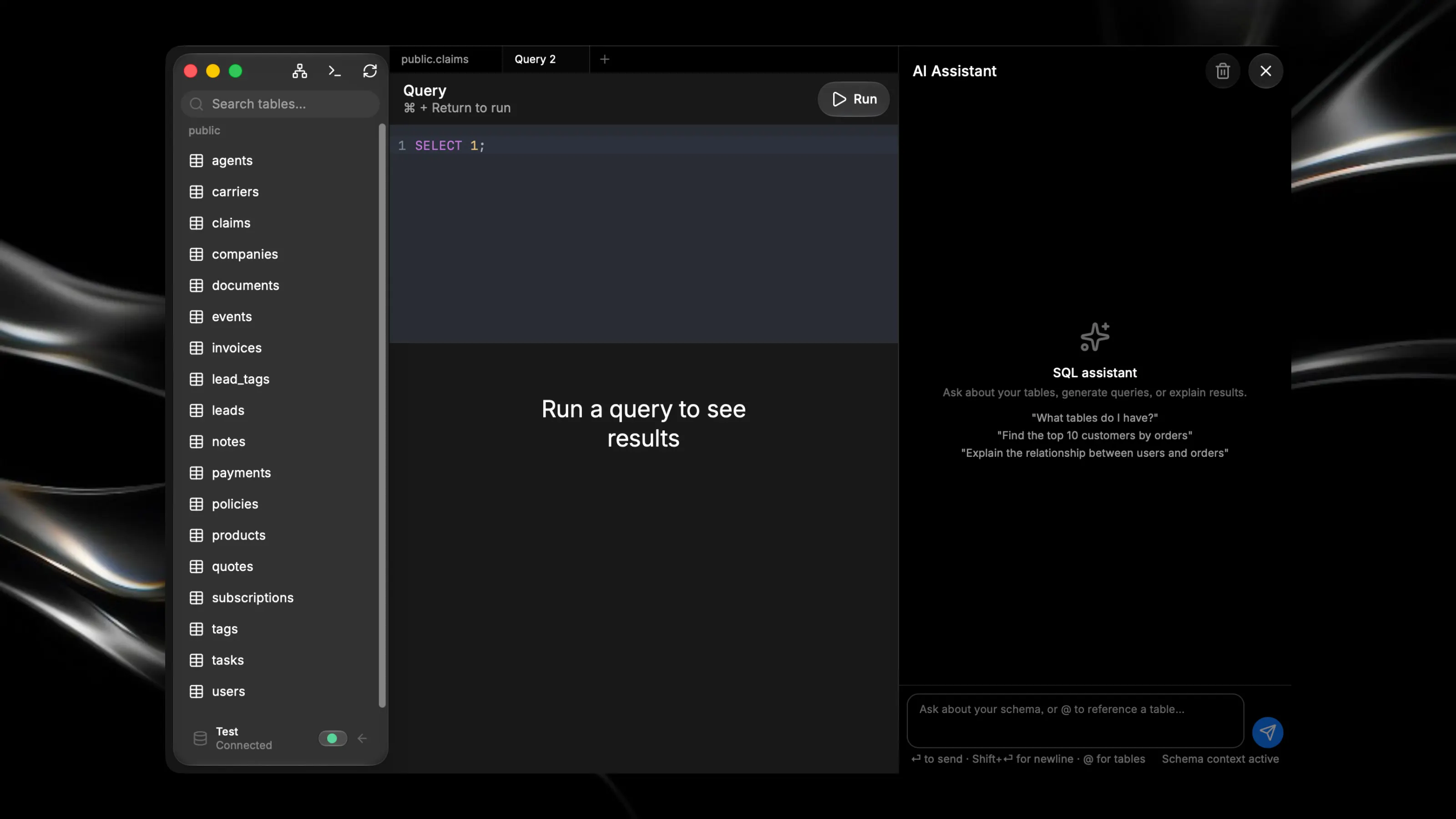This screenshot has height=819, width=1456.
Task: Collapse the sidebar with the arrow icon
Action: point(362,738)
